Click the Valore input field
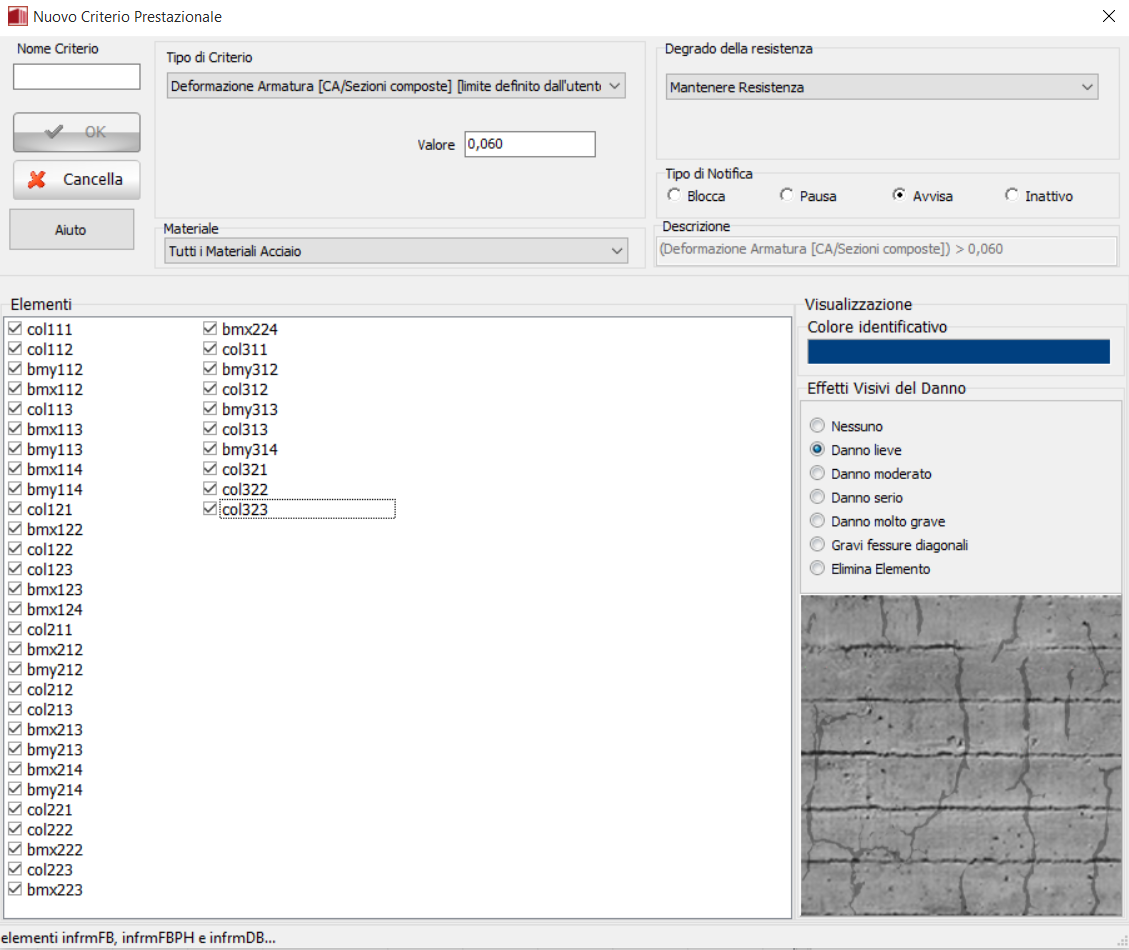Viewport: 1129px width, 950px height. (529, 144)
